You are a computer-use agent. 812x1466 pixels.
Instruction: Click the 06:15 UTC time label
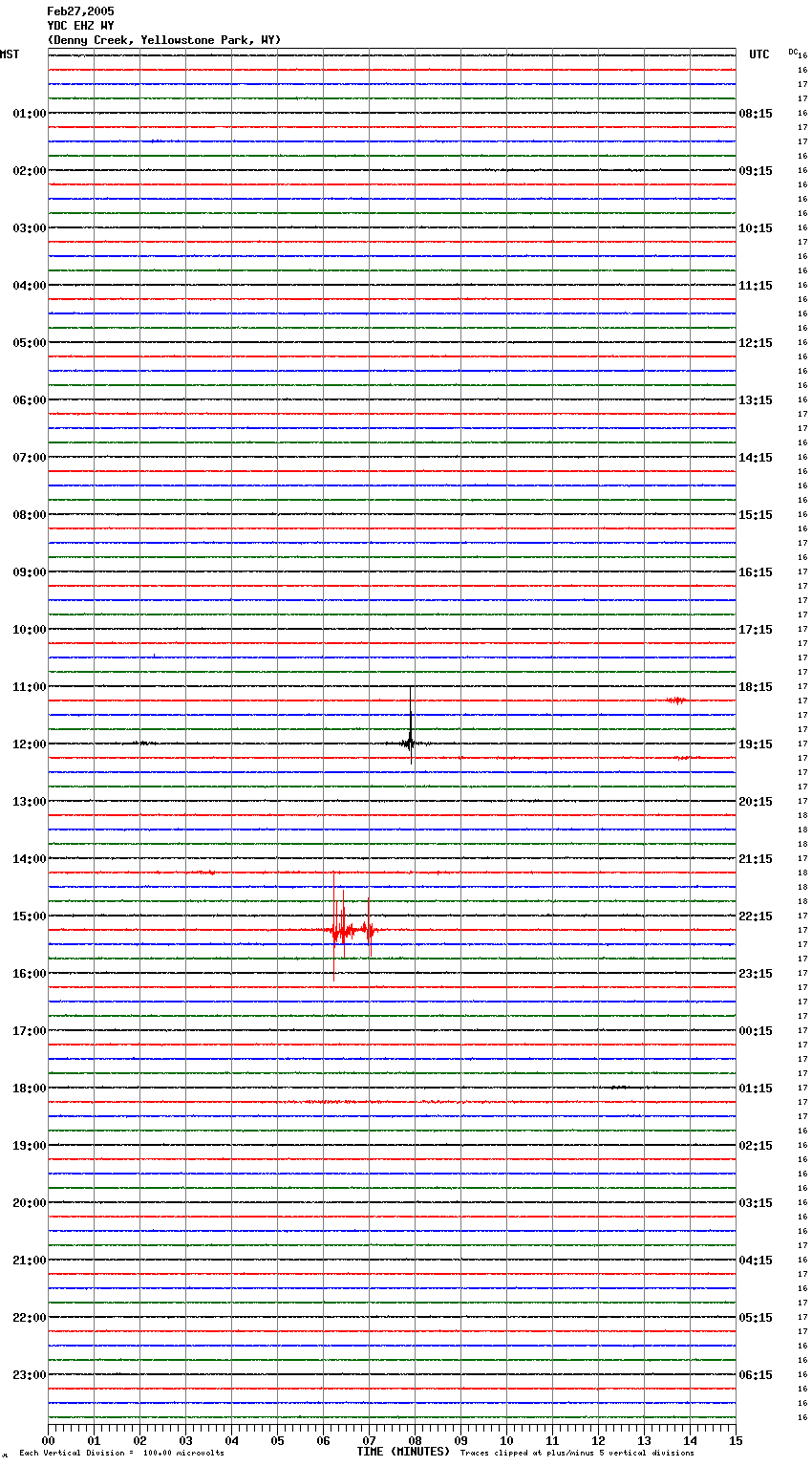756,1375
